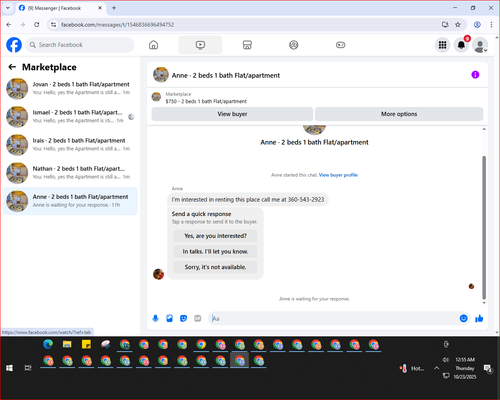Viewport: 500px width, 400px height.
Task: Open a new browser tab
Action: click(114, 8)
